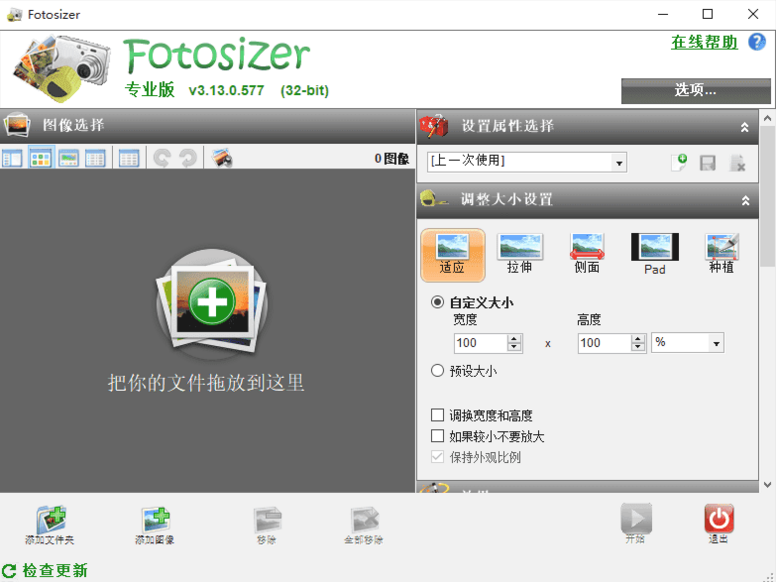Image resolution: width=776 pixels, height=582 pixels.
Task: Enable 如果较小不要放大 checkbox
Action: [x=437, y=436]
